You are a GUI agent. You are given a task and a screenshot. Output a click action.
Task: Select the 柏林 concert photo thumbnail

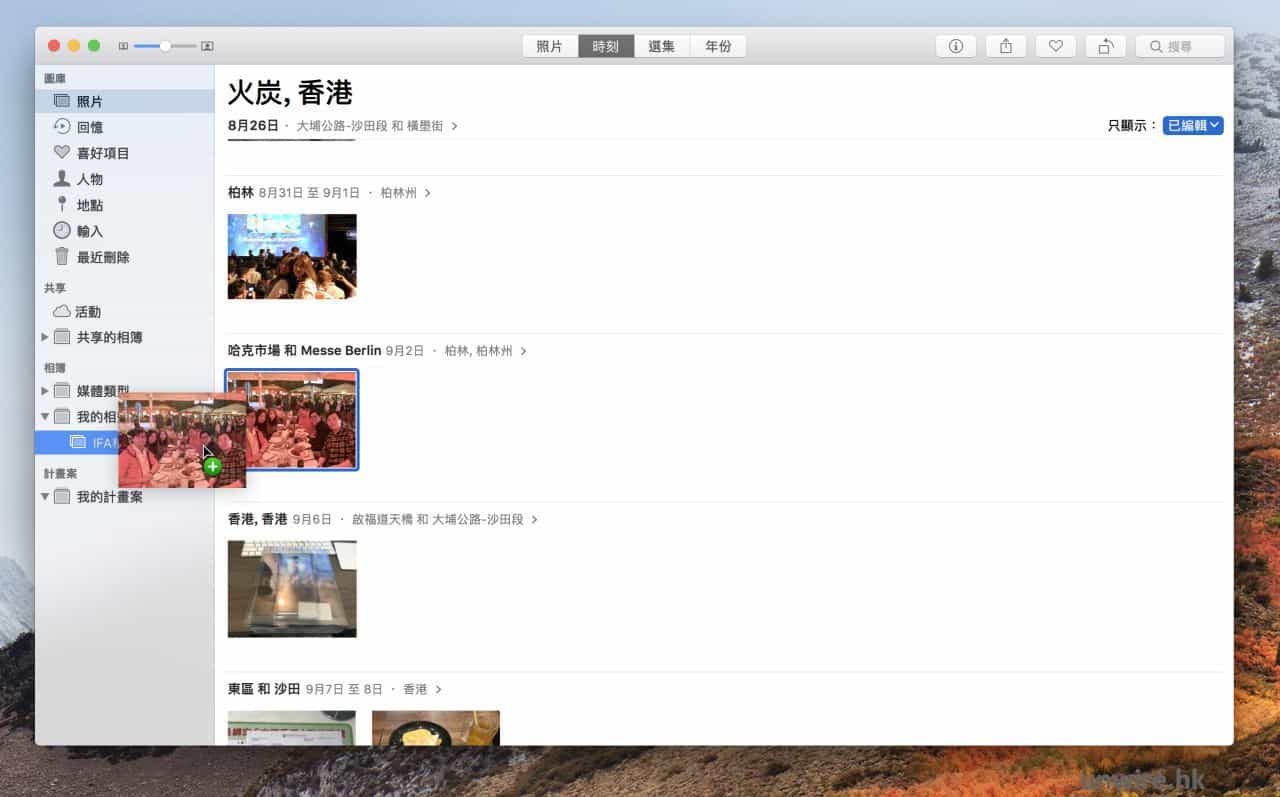pos(292,256)
